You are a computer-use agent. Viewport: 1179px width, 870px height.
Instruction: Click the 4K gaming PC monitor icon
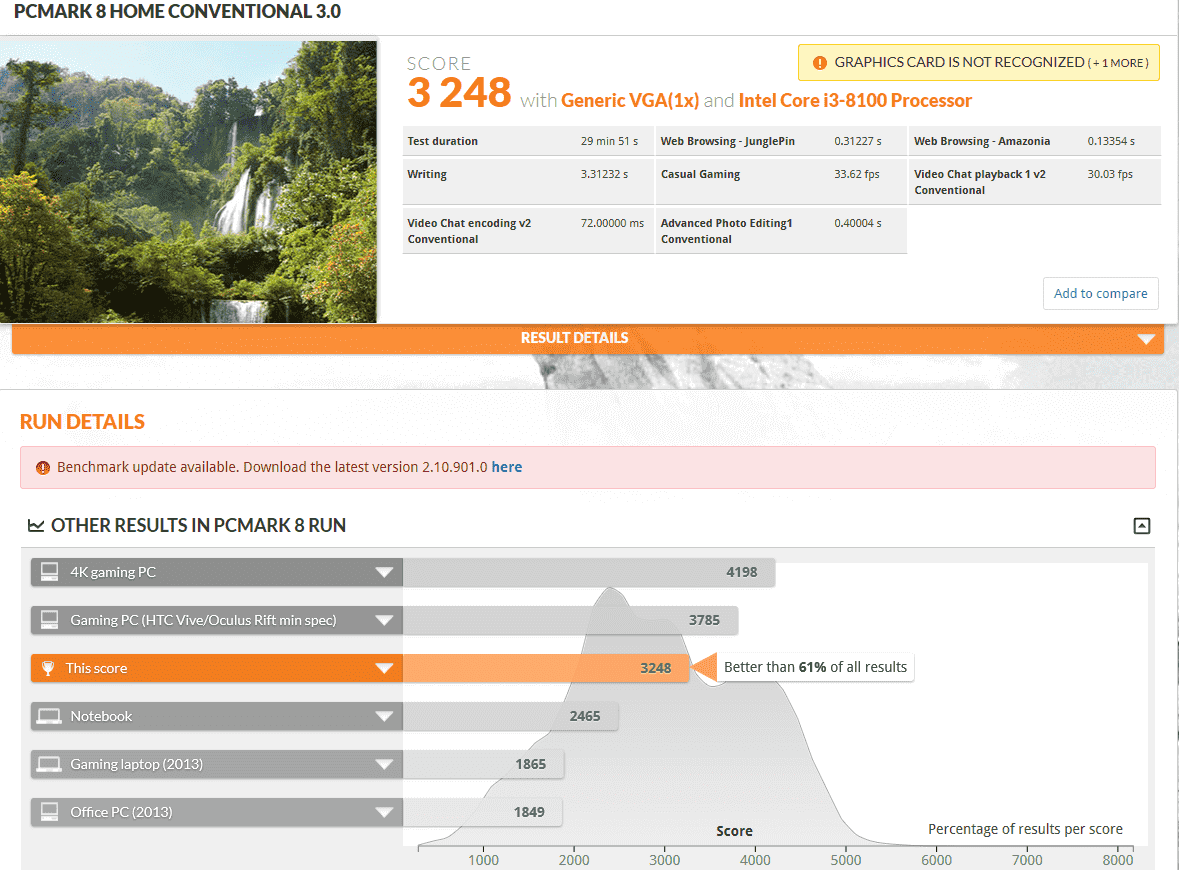(49, 572)
